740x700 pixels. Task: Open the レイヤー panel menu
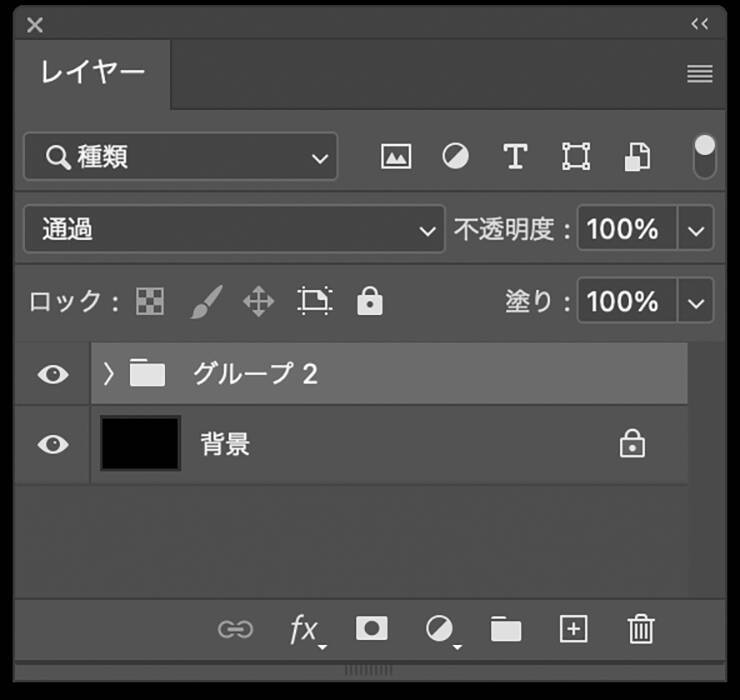pos(700,74)
